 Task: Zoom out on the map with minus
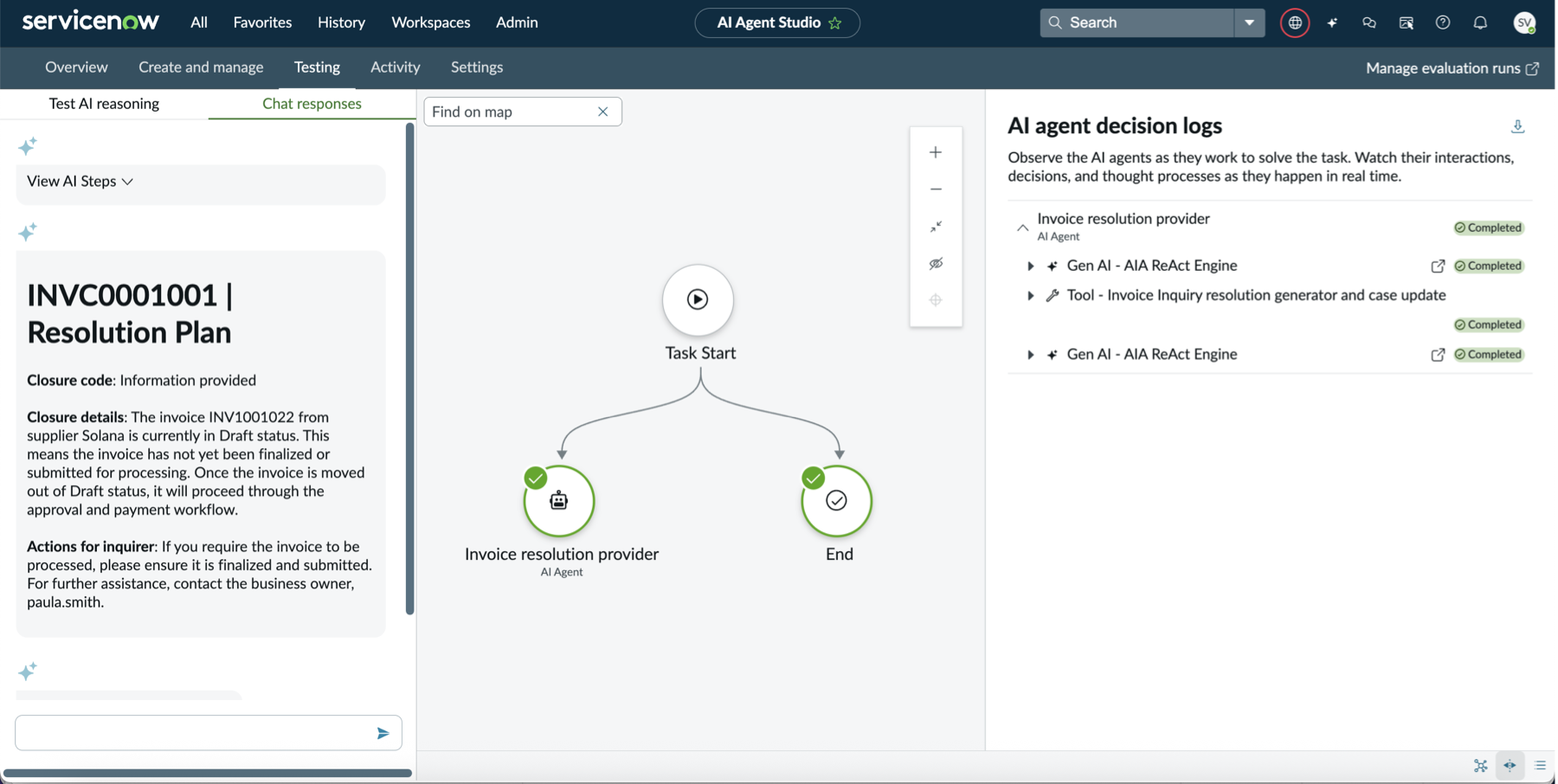coord(936,190)
